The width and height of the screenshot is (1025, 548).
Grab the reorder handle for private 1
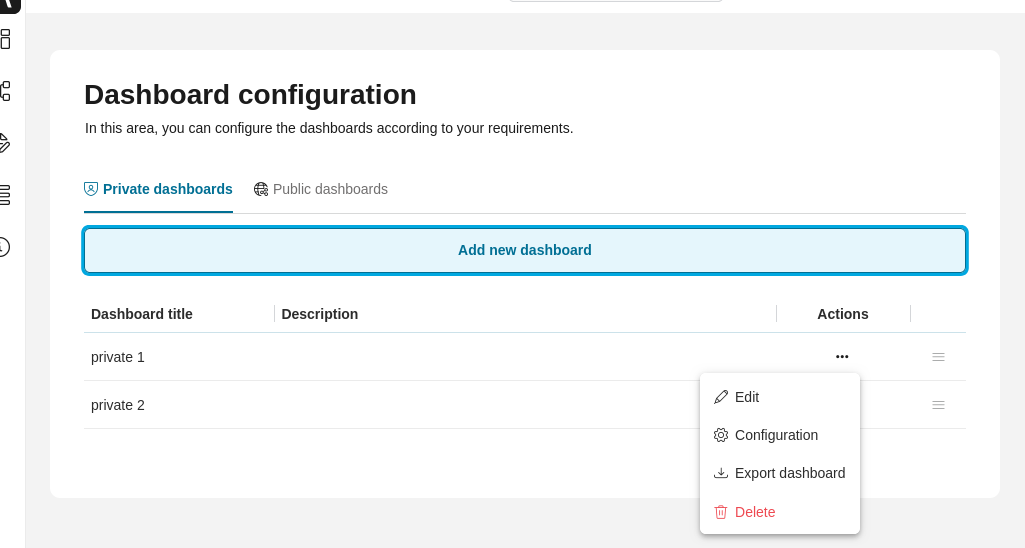pyautogui.click(x=938, y=357)
